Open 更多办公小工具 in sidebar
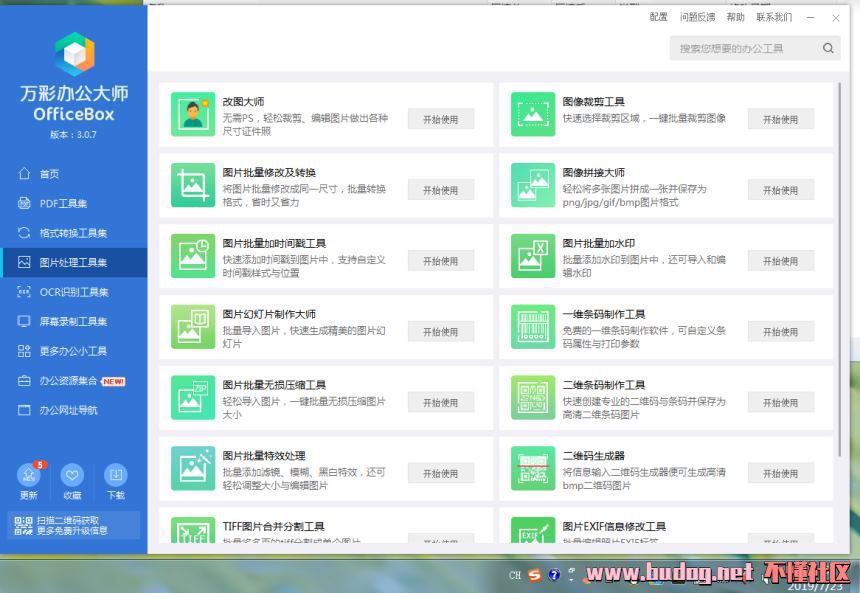860x593 pixels. click(x=73, y=351)
